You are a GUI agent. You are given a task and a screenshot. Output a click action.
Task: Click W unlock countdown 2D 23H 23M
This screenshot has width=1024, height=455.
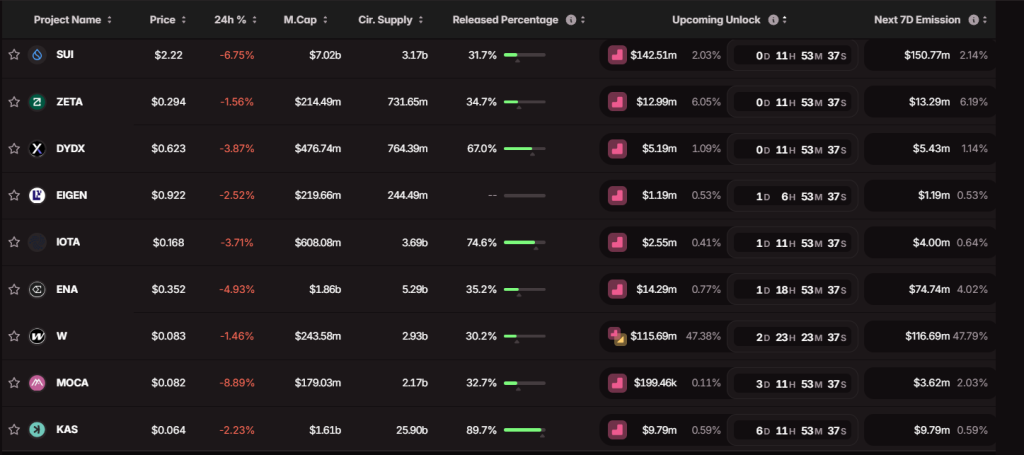click(792, 336)
